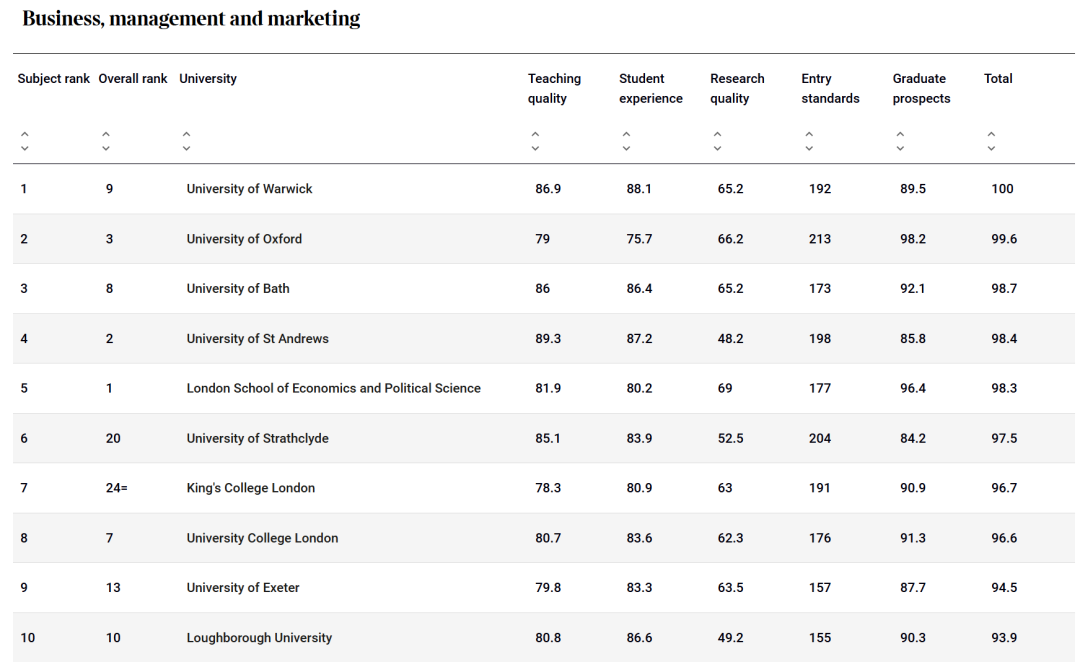This screenshot has width=1080, height=662.
Task: Click Loughborough's student experience value 86.6
Action: [x=639, y=638]
